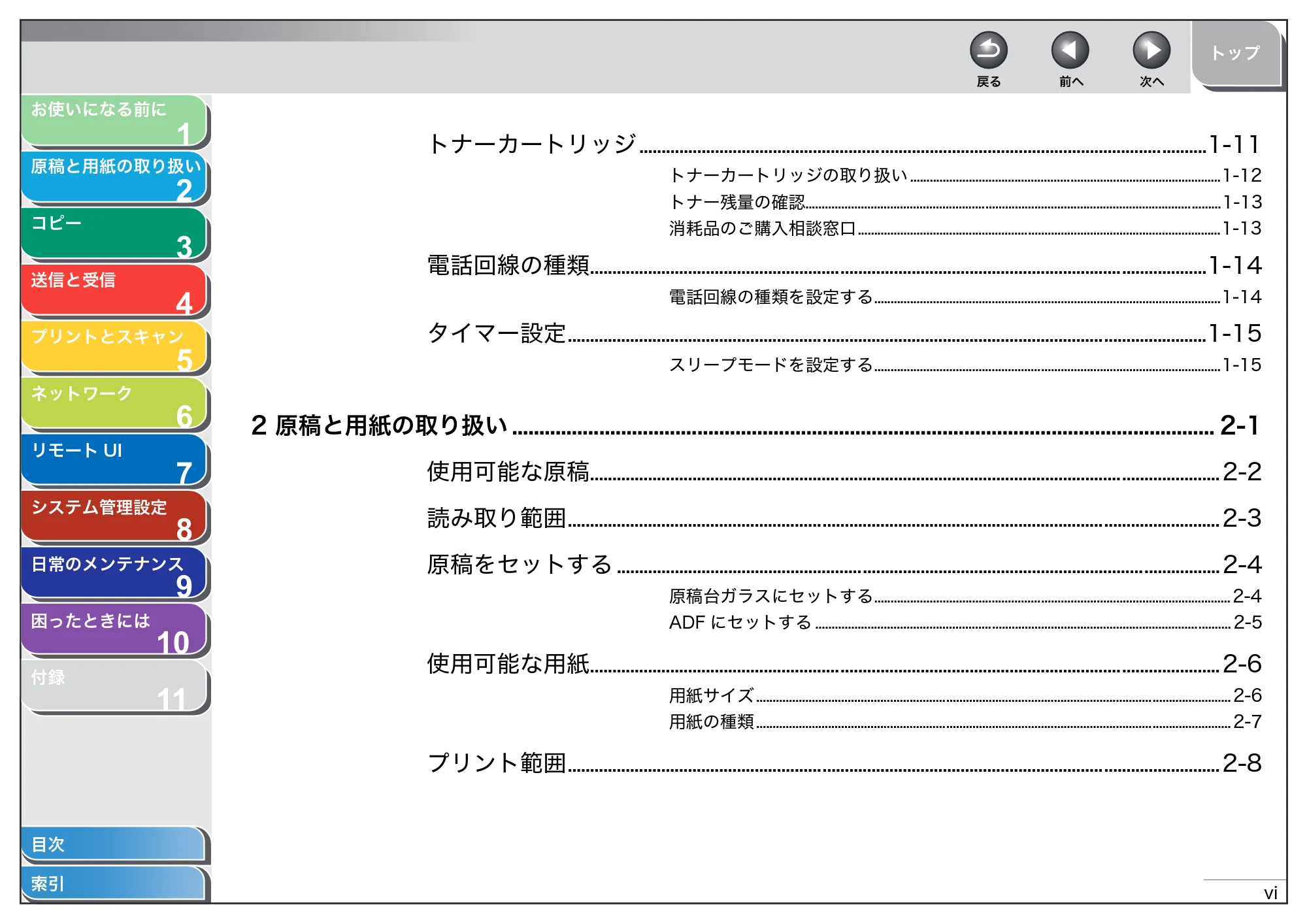Open 電話回線の種類を設定する entry
The width and height of the screenshot is (1307, 924).
(965, 297)
